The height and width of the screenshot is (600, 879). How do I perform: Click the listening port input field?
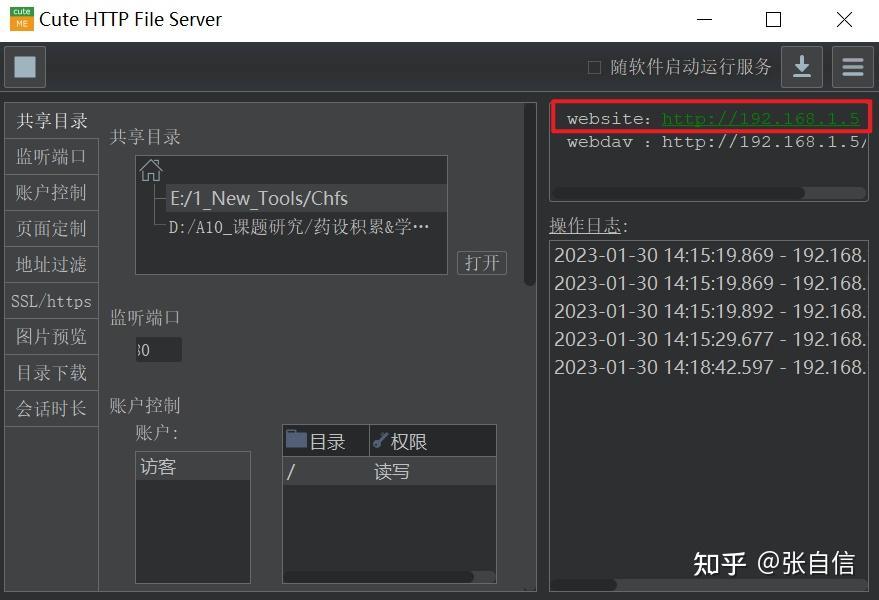click(x=159, y=349)
